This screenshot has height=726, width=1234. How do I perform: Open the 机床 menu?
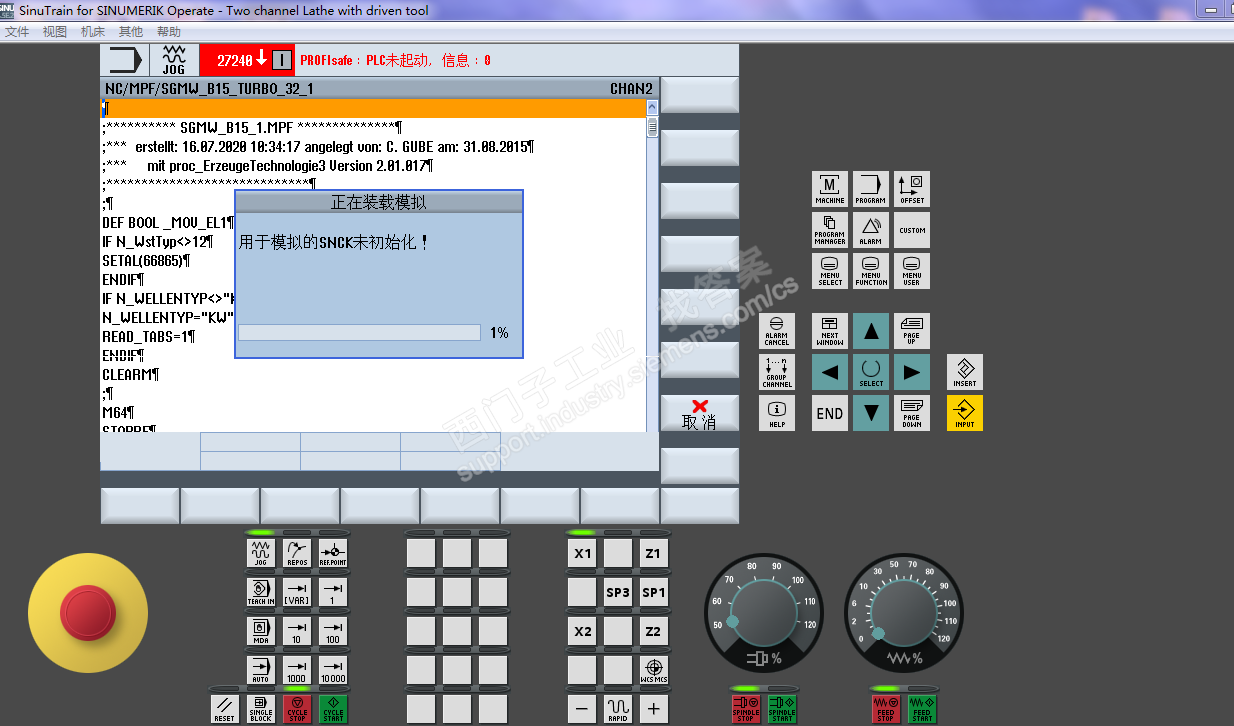click(93, 32)
